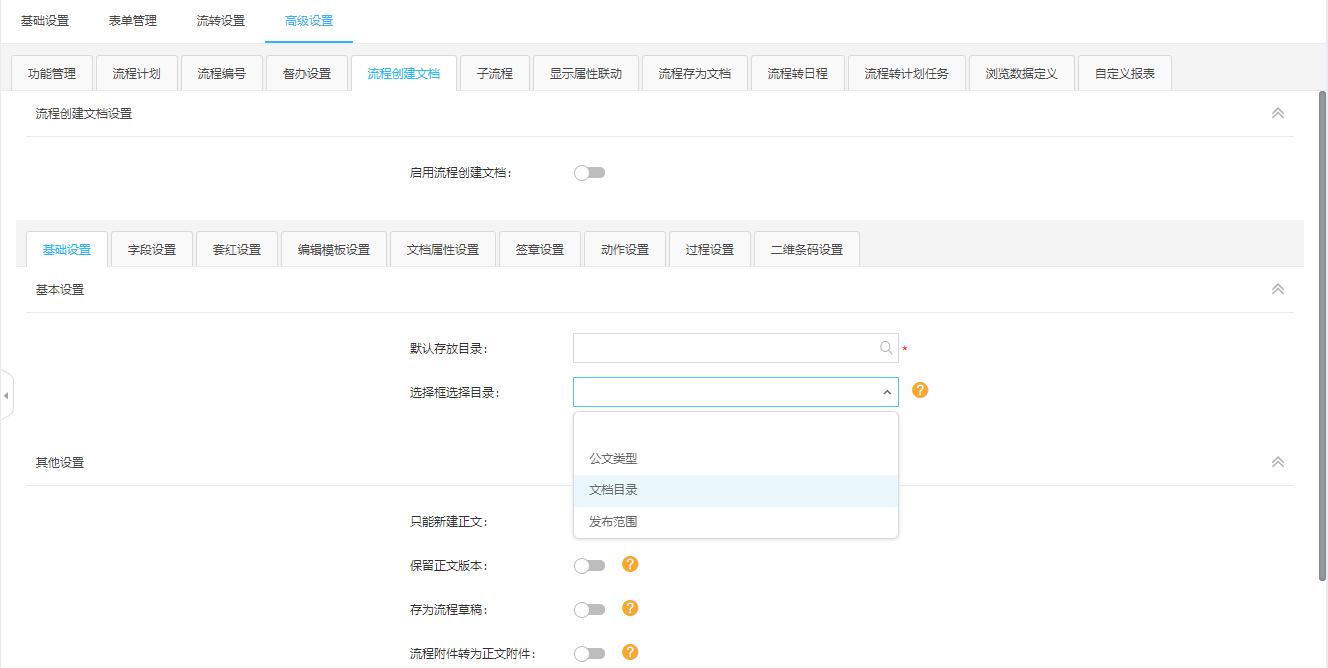Choose 公文类型 option in dropdown
This screenshot has height=668, width=1328.
(614, 458)
